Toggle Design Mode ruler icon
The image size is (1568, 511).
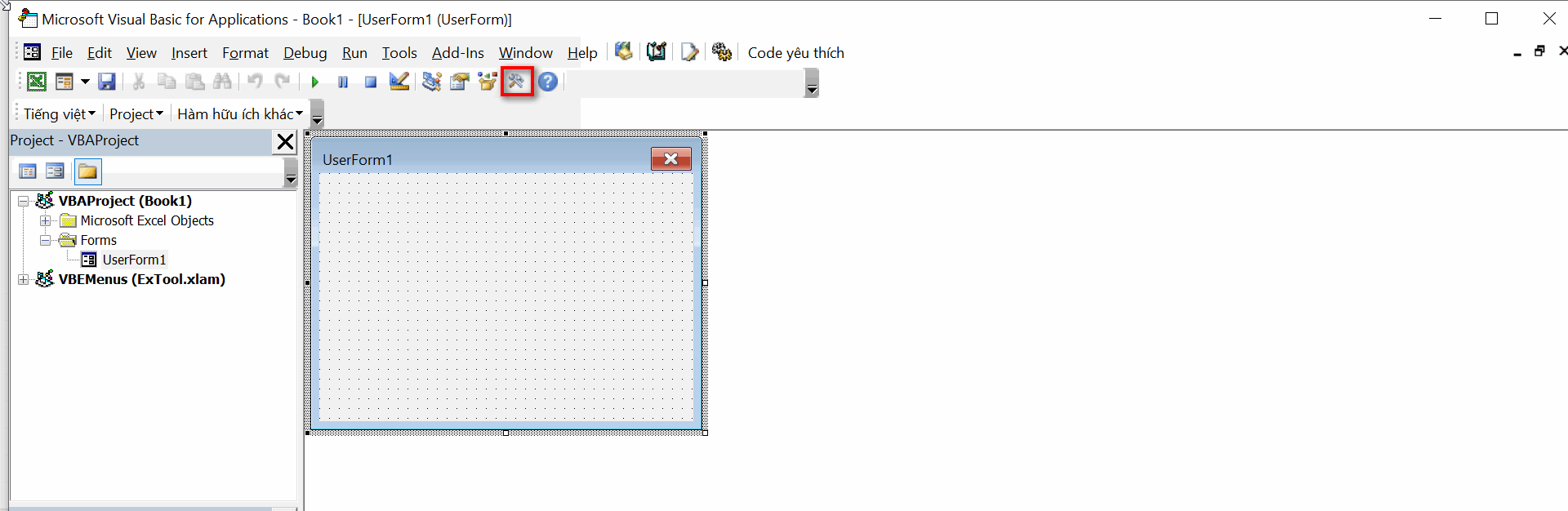(x=399, y=82)
